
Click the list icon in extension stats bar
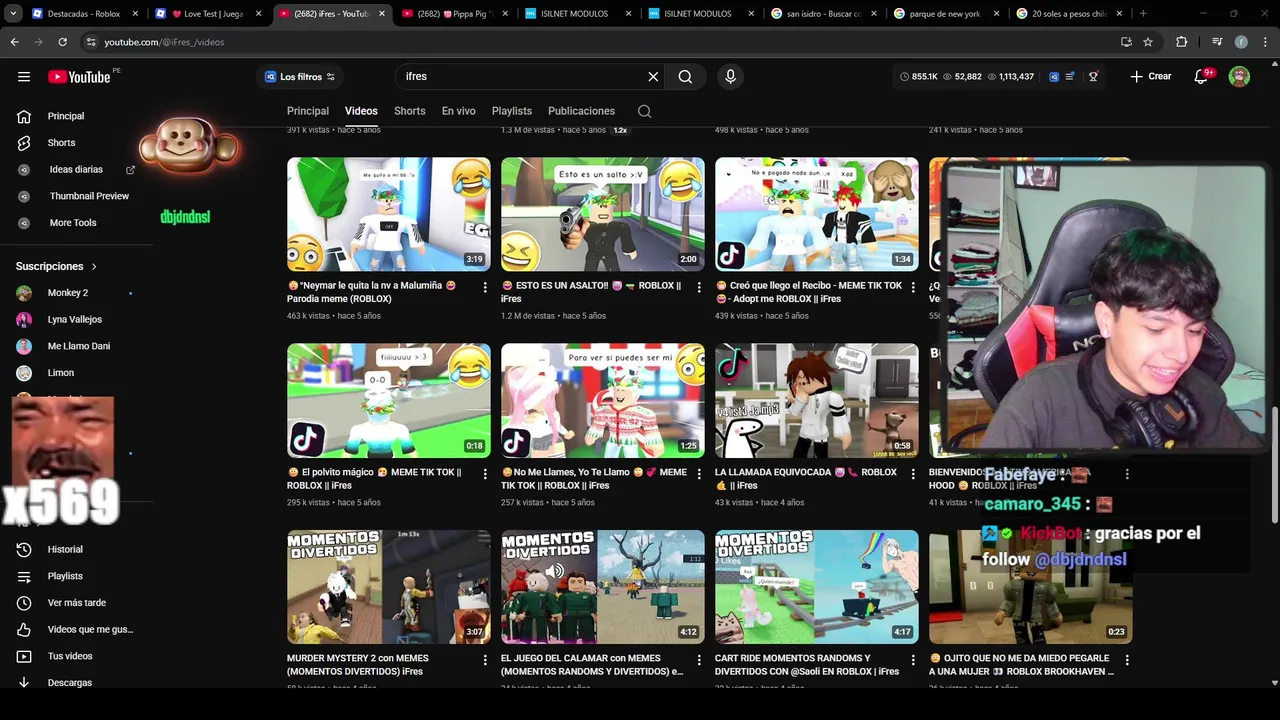pyautogui.click(x=1071, y=76)
